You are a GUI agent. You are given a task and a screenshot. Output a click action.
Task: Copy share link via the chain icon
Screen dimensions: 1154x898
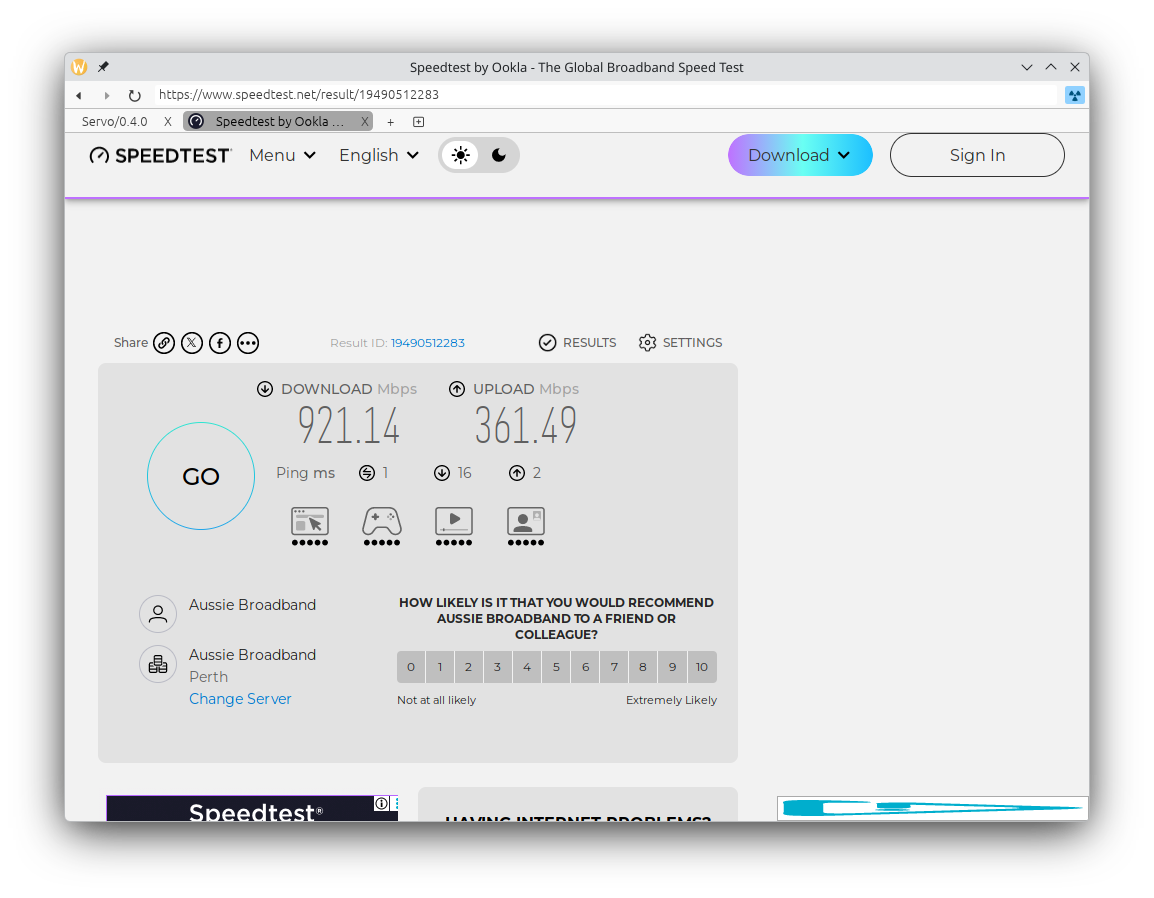click(164, 343)
